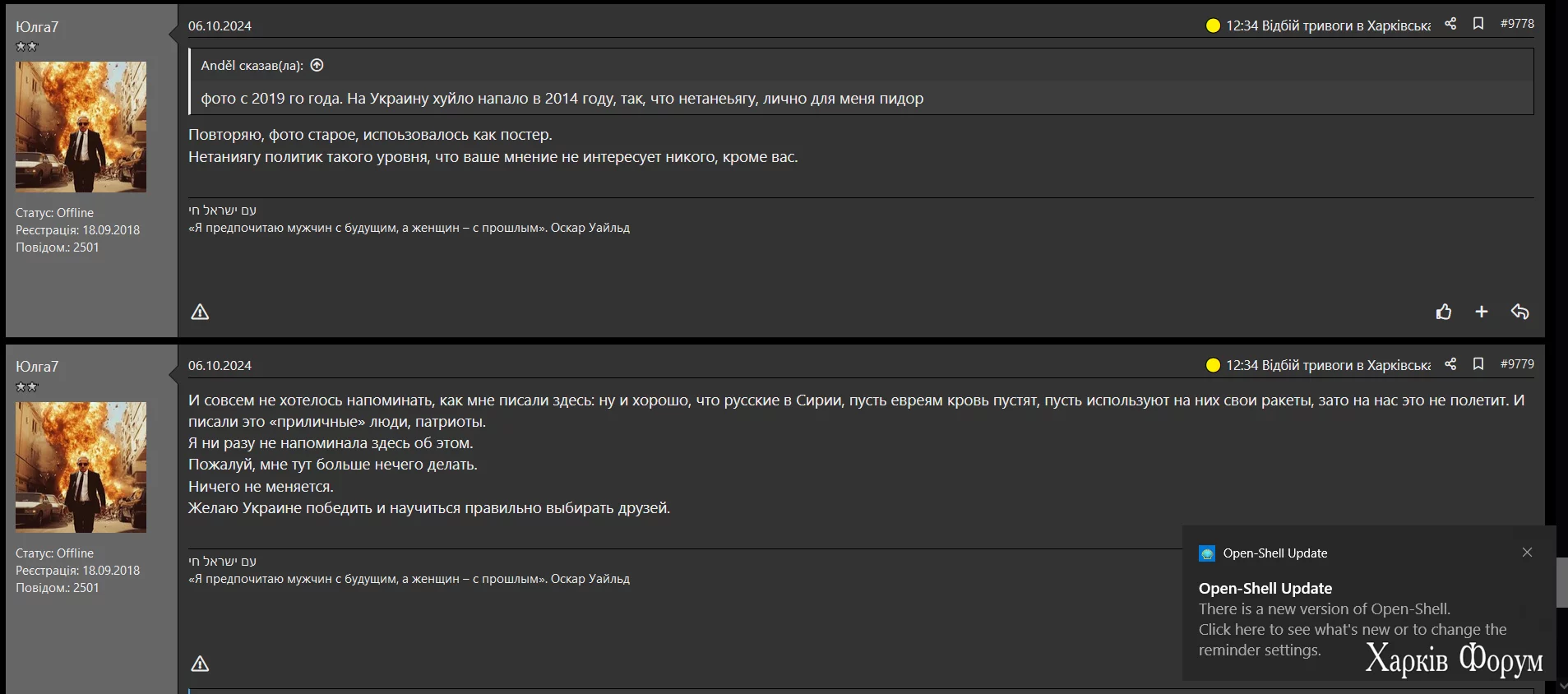Reply to post #9778 with arrow icon
The width and height of the screenshot is (1568, 694).
[1519, 312]
